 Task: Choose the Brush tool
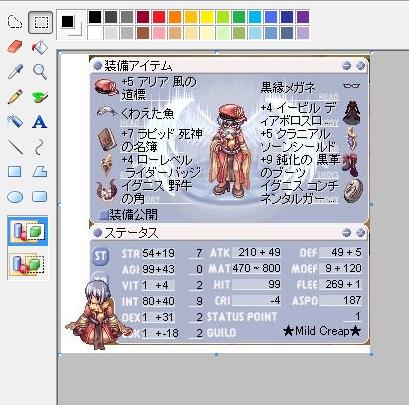[40, 97]
